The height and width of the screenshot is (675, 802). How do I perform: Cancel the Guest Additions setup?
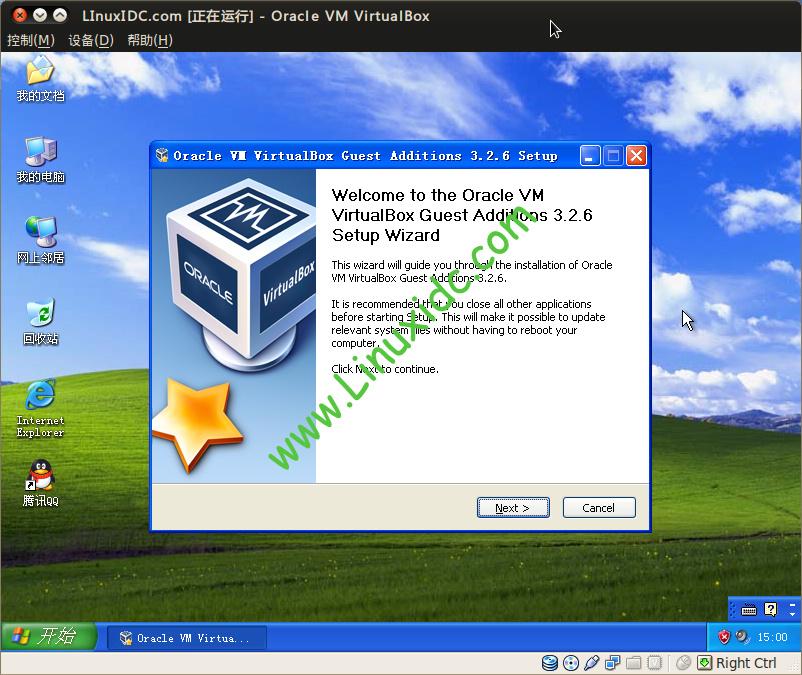tap(599, 508)
